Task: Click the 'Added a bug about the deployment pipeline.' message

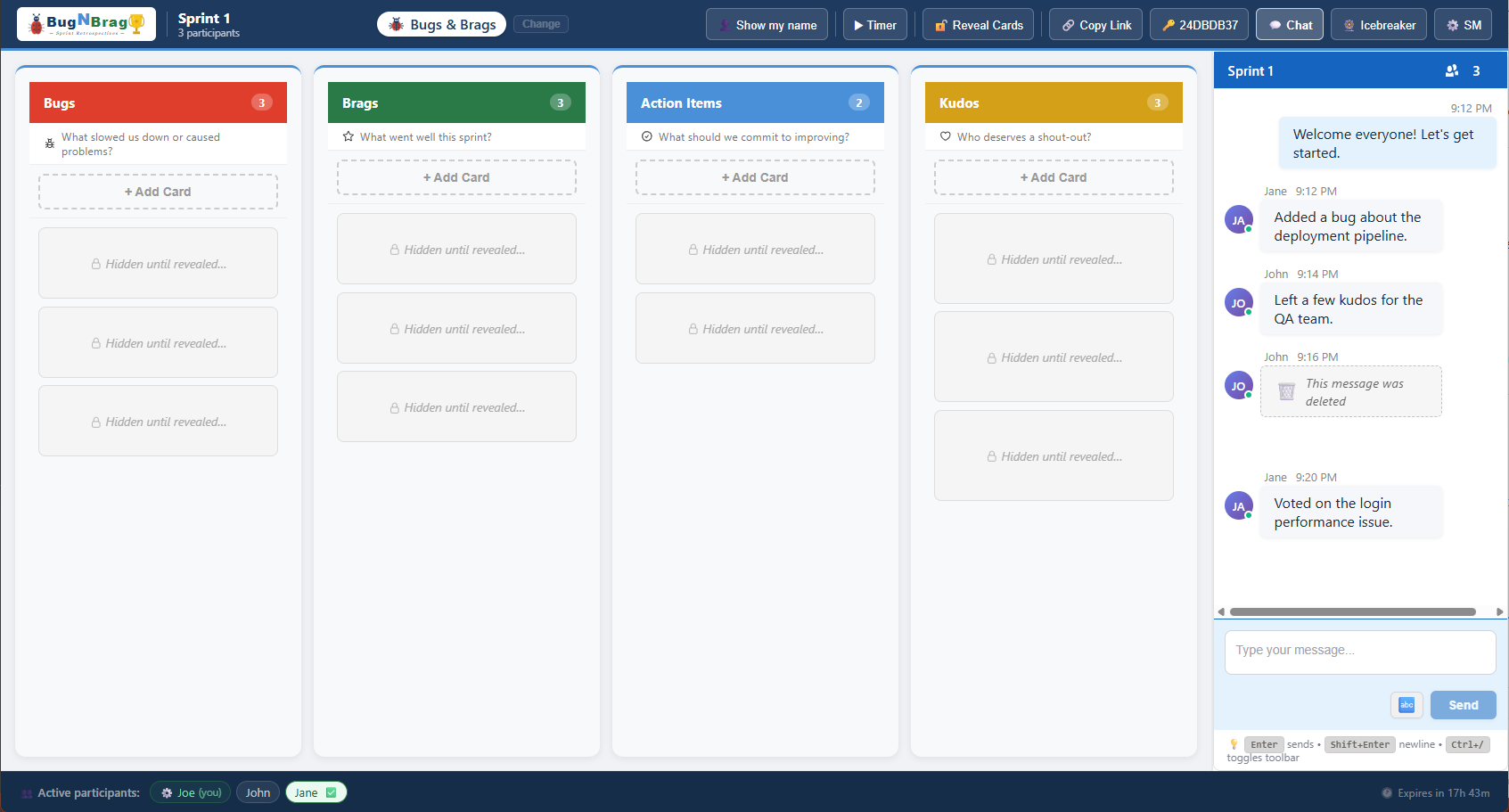Action: pos(1351,226)
